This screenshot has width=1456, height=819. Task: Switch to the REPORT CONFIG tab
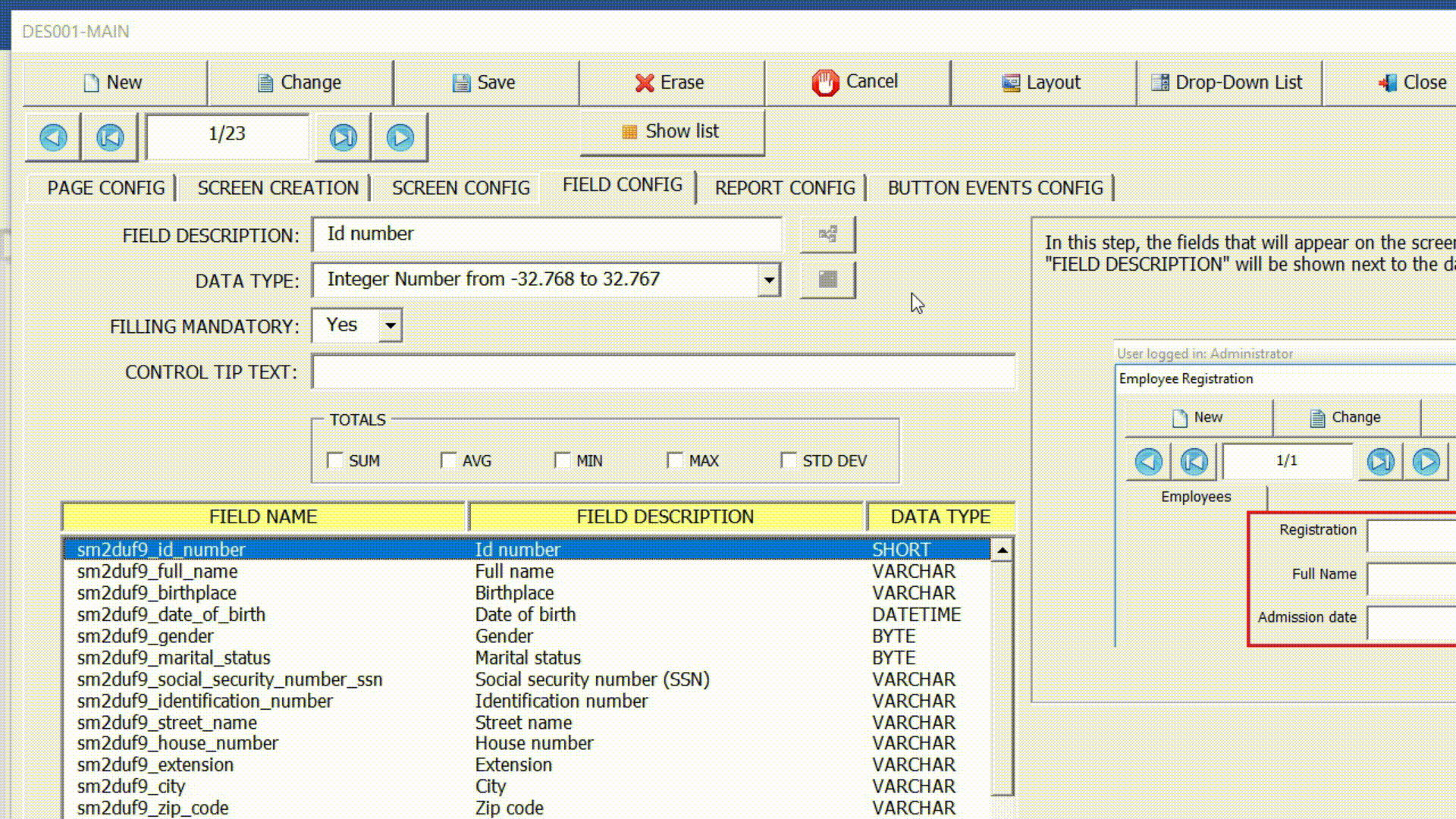click(785, 187)
